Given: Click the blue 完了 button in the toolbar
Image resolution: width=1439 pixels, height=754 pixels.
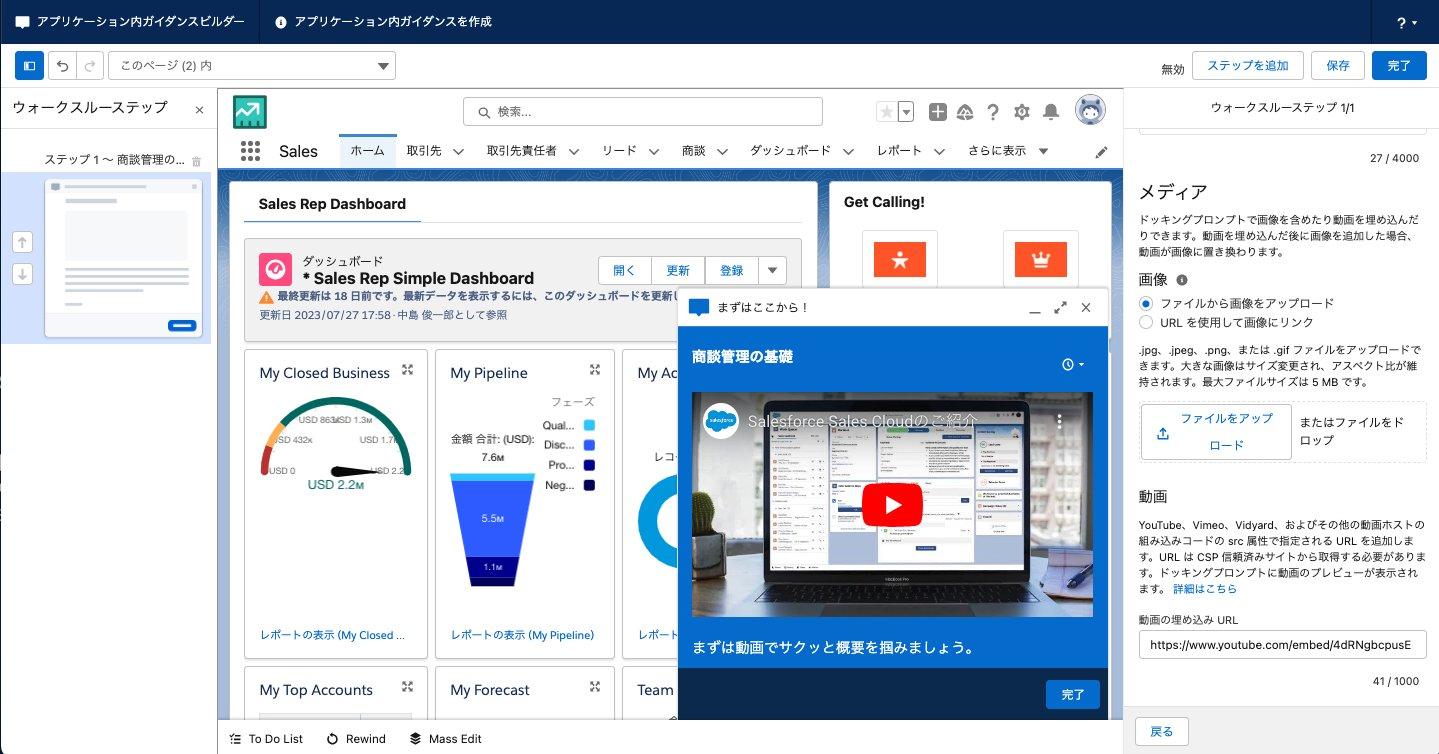Looking at the screenshot, I should pos(1399,65).
